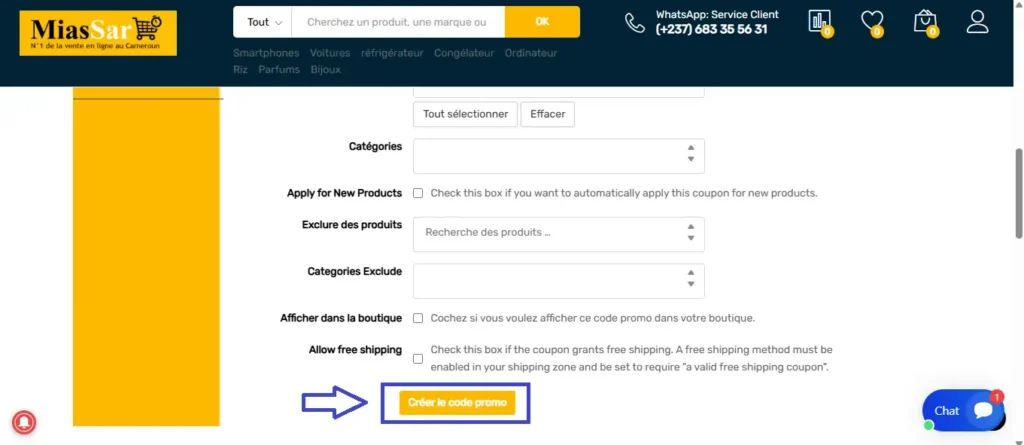Enable the Apply for New Products checkbox
The height and width of the screenshot is (445, 1024).
point(418,193)
